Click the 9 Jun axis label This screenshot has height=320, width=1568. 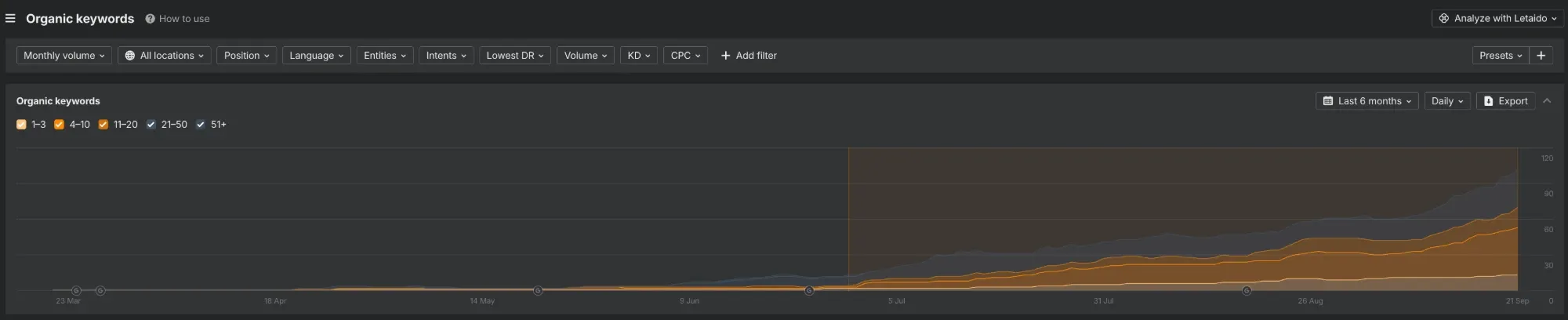pyautogui.click(x=689, y=301)
